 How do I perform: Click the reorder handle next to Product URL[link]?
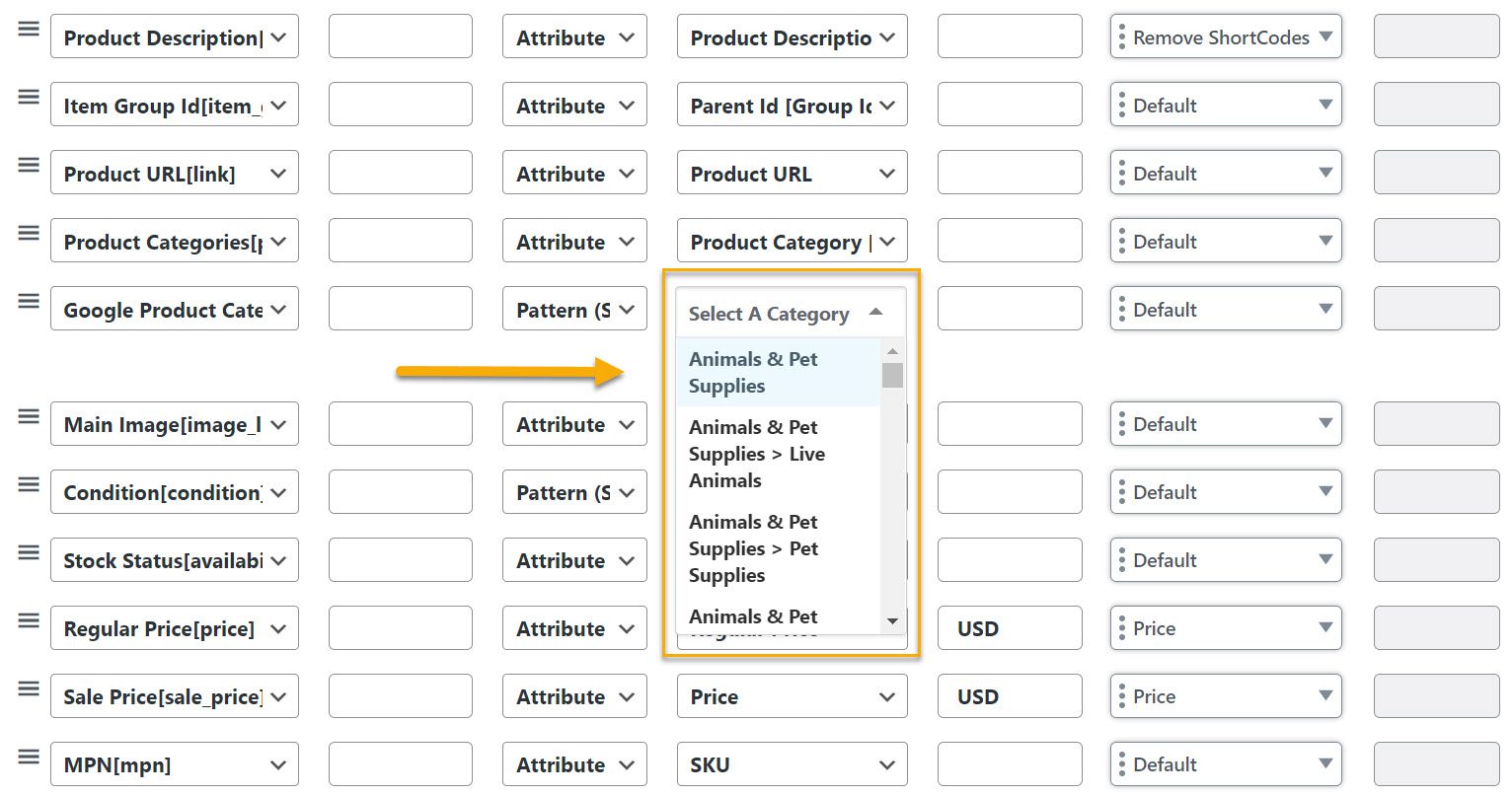[x=30, y=165]
